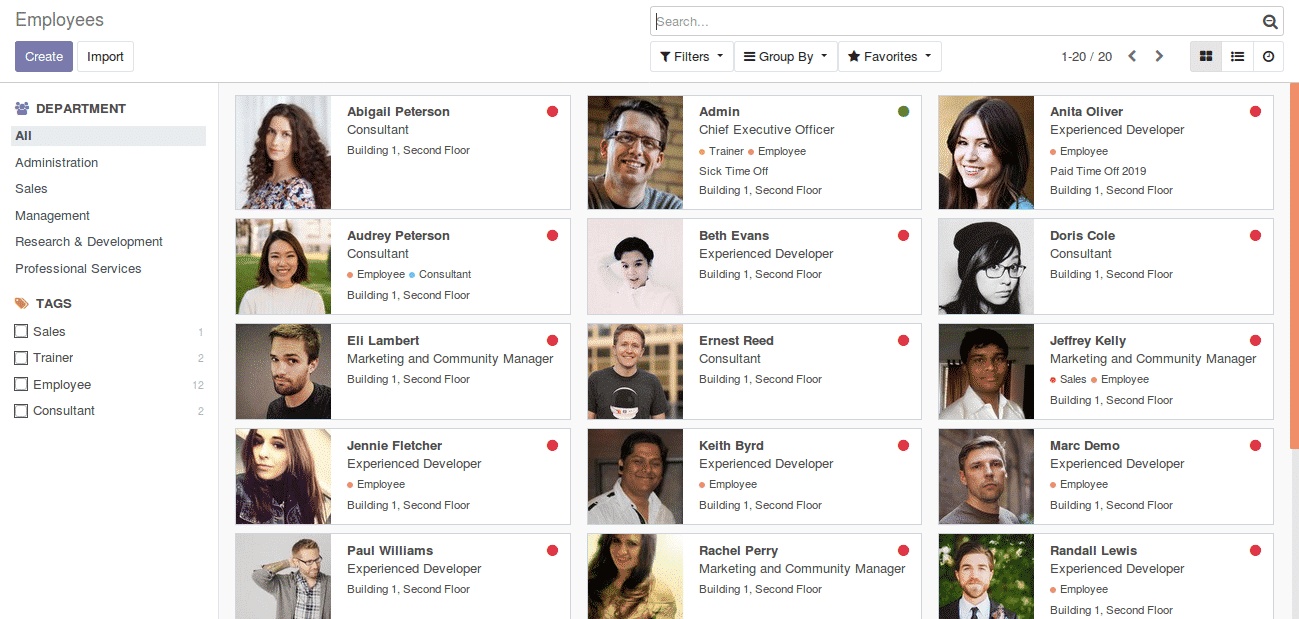Screen dimensions: 1299x619
Task: Filter by Professional Services department
Action: 78,269
